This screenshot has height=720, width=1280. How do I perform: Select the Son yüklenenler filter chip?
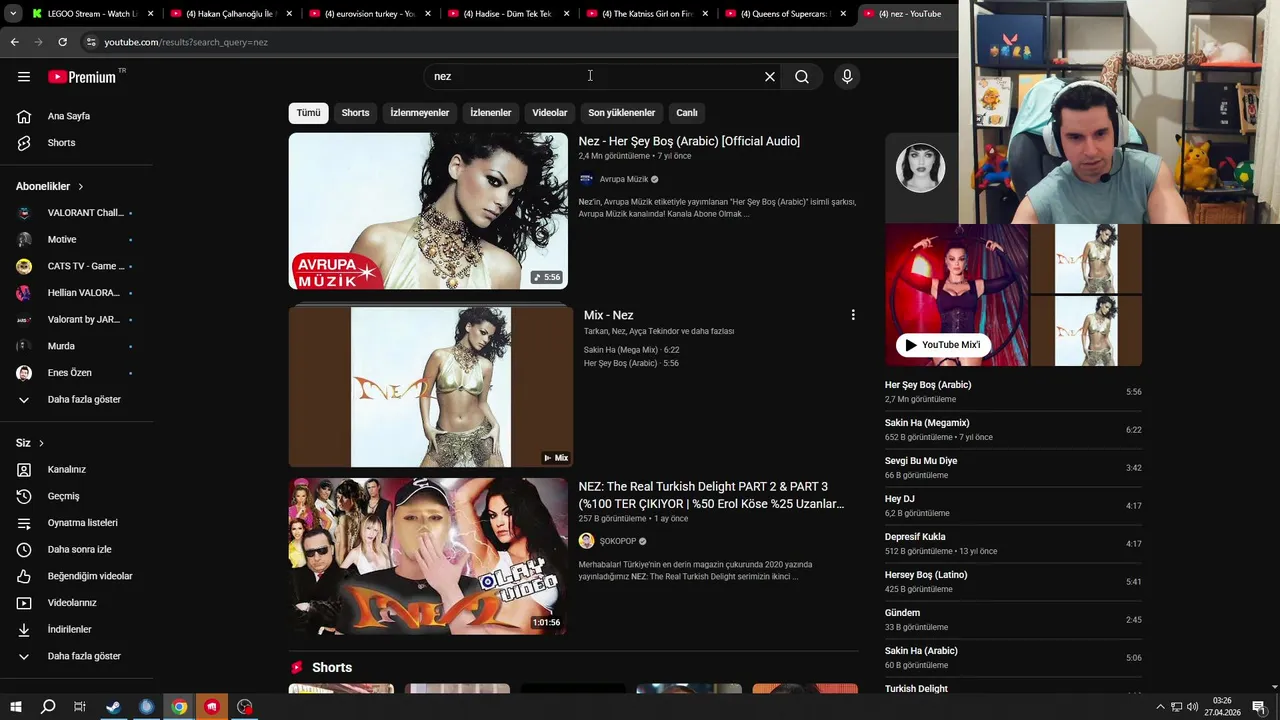pos(621,113)
